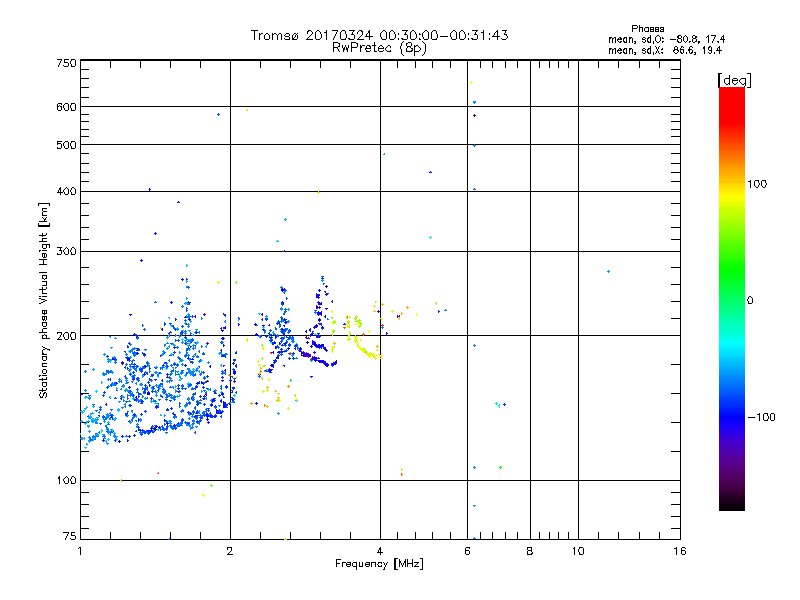Click the x-axis tick label '16'

(x=680, y=551)
